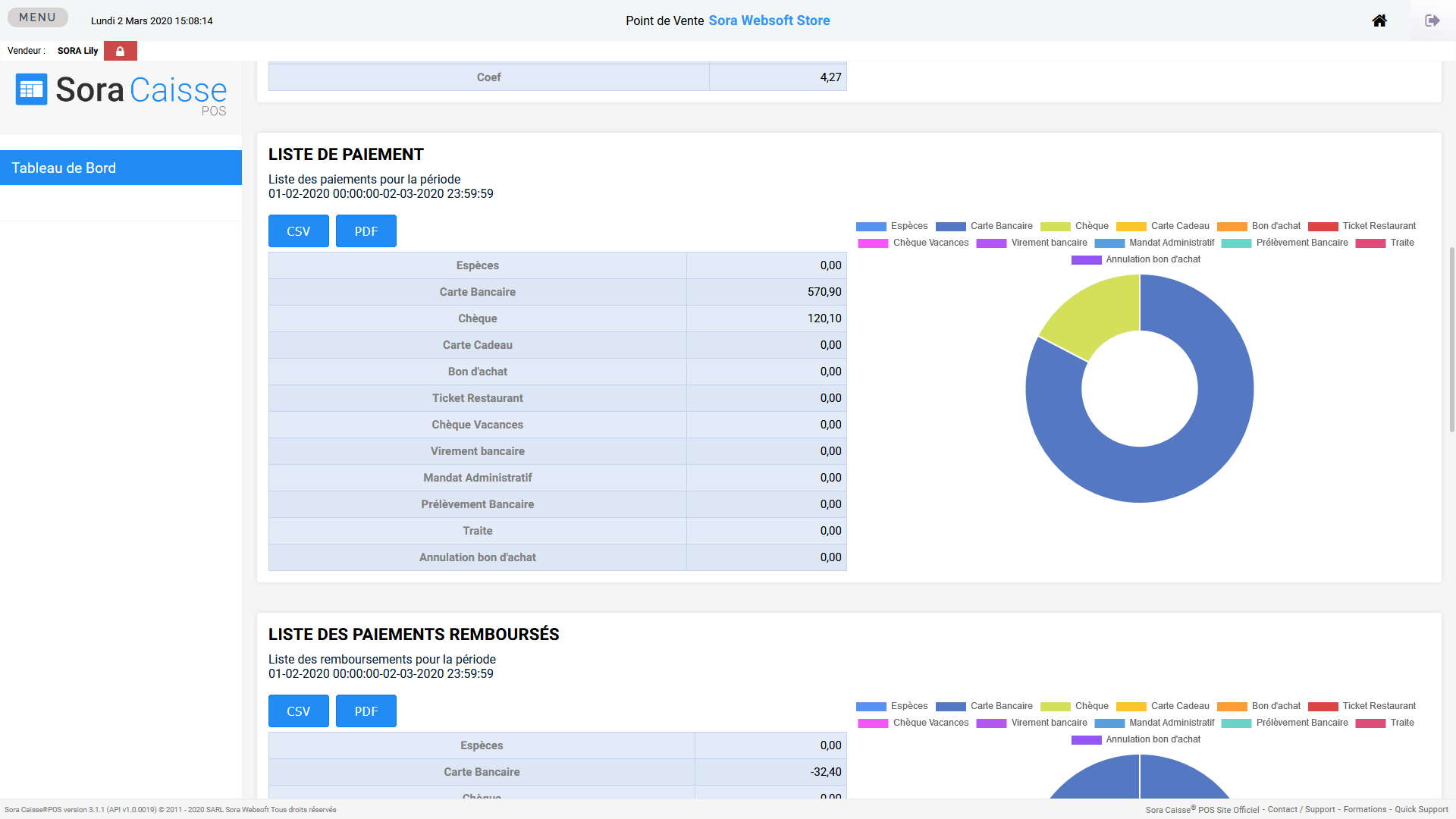1456x819 pixels.
Task: Export refunded payments as CSV
Action: point(298,711)
